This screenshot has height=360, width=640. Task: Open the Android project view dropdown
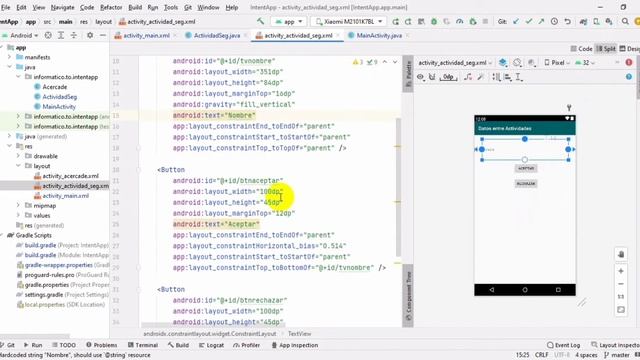click(x=20, y=36)
